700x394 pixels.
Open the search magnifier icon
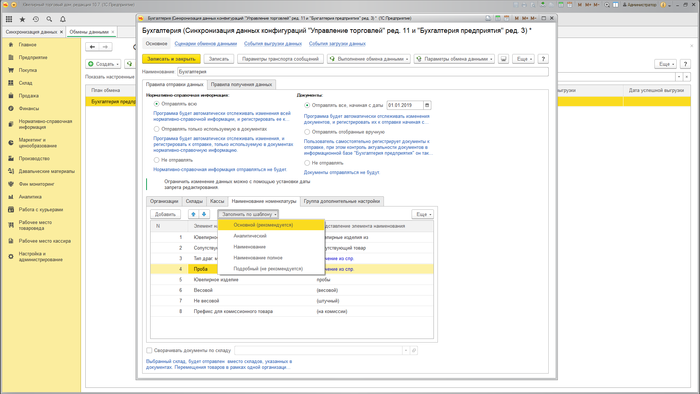tap(49, 19)
